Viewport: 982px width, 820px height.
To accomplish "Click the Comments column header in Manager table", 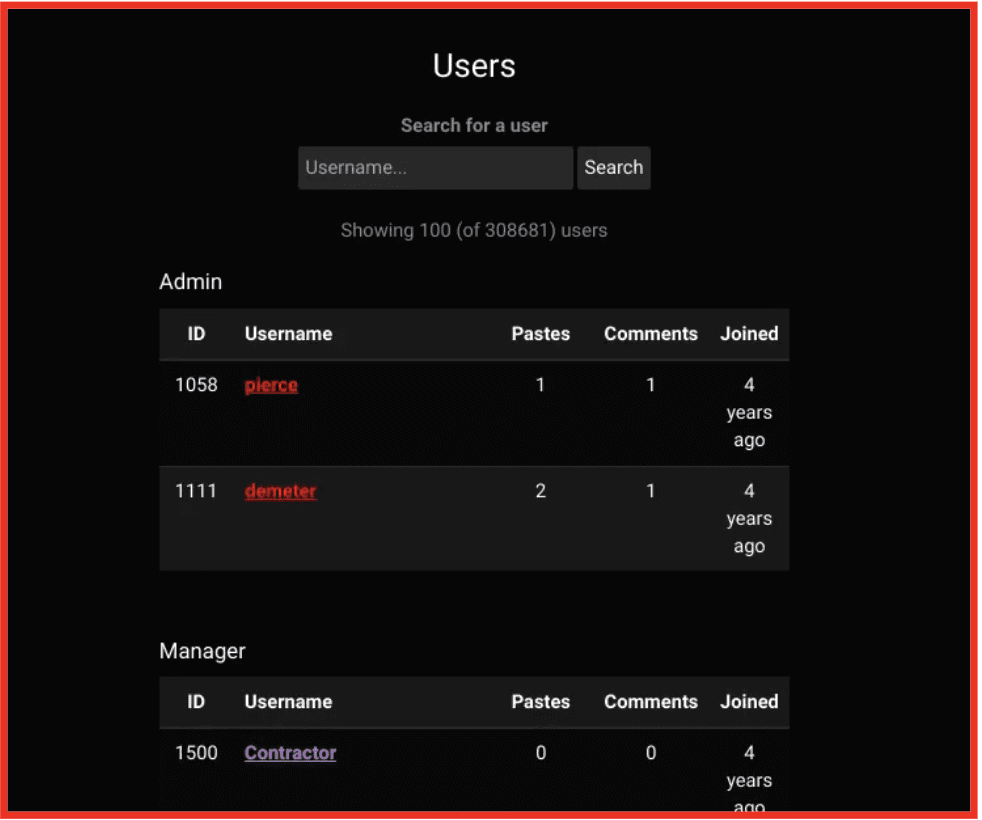I will [x=650, y=702].
